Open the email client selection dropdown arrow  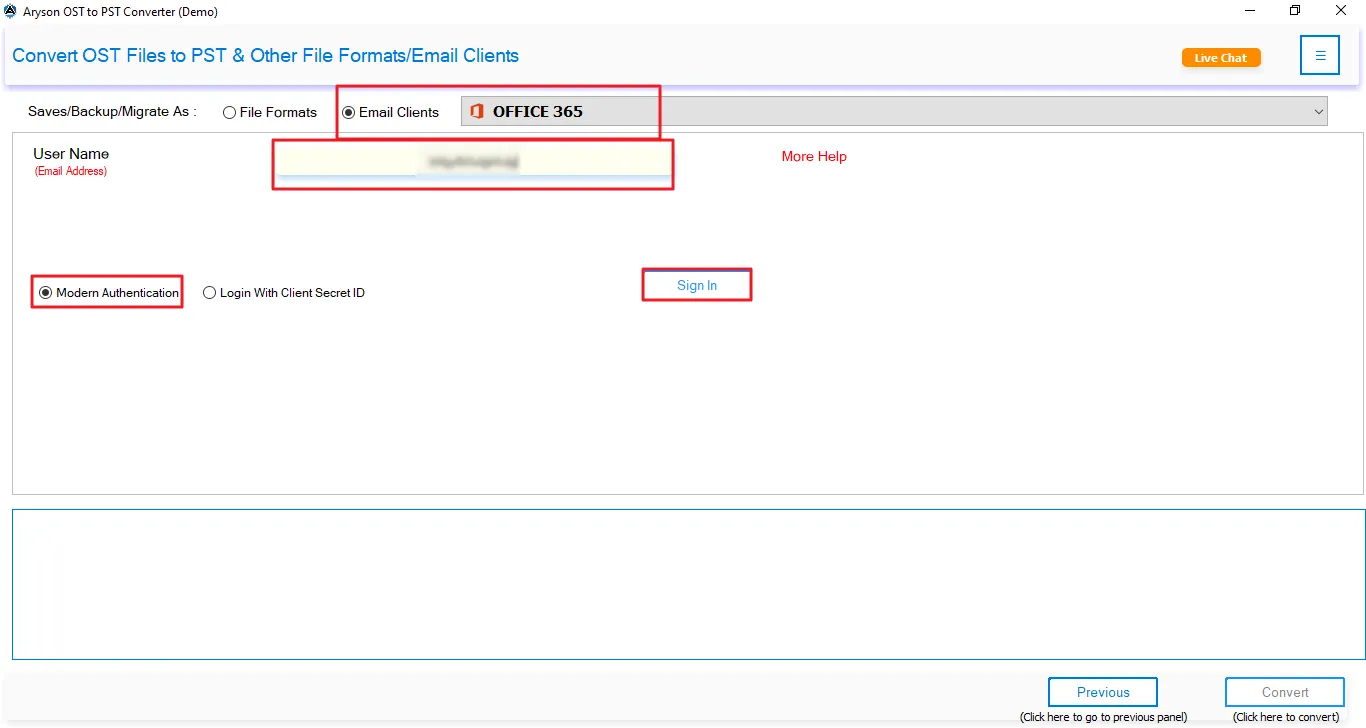1318,110
